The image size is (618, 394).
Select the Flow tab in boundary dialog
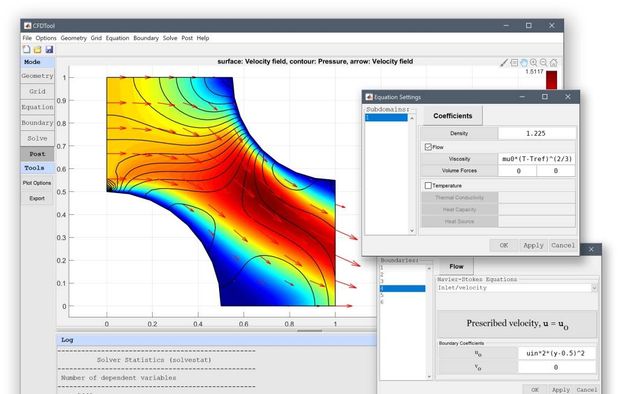point(456,267)
